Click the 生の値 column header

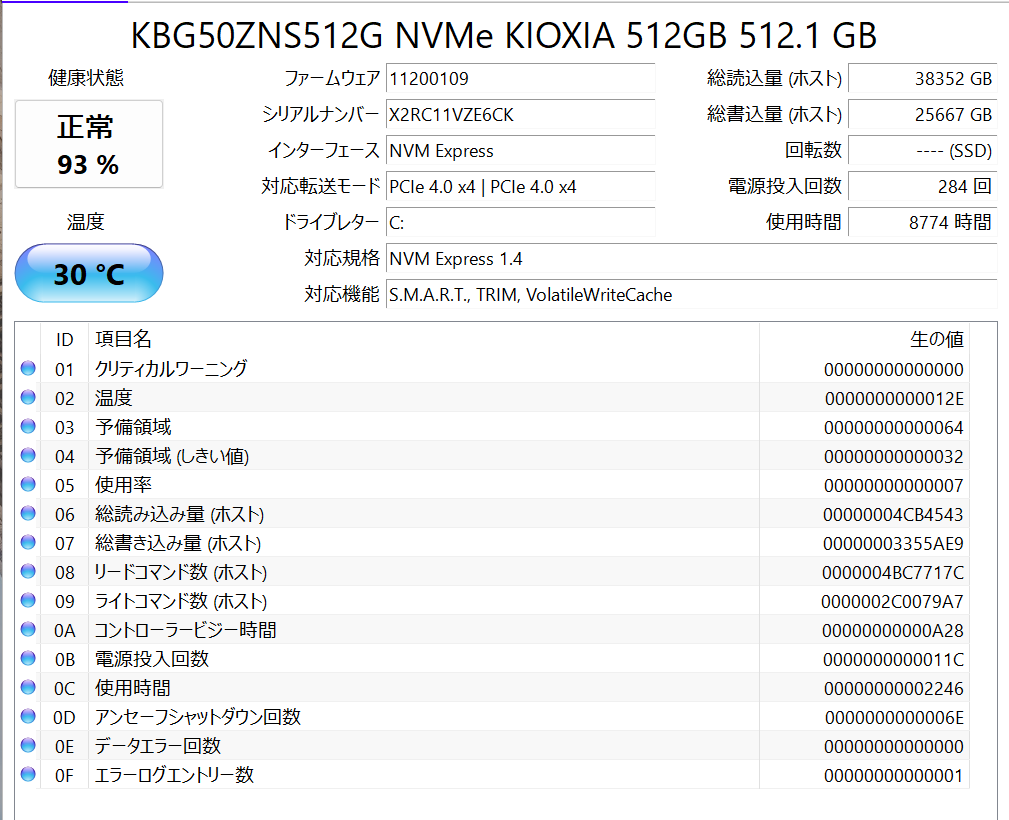936,340
